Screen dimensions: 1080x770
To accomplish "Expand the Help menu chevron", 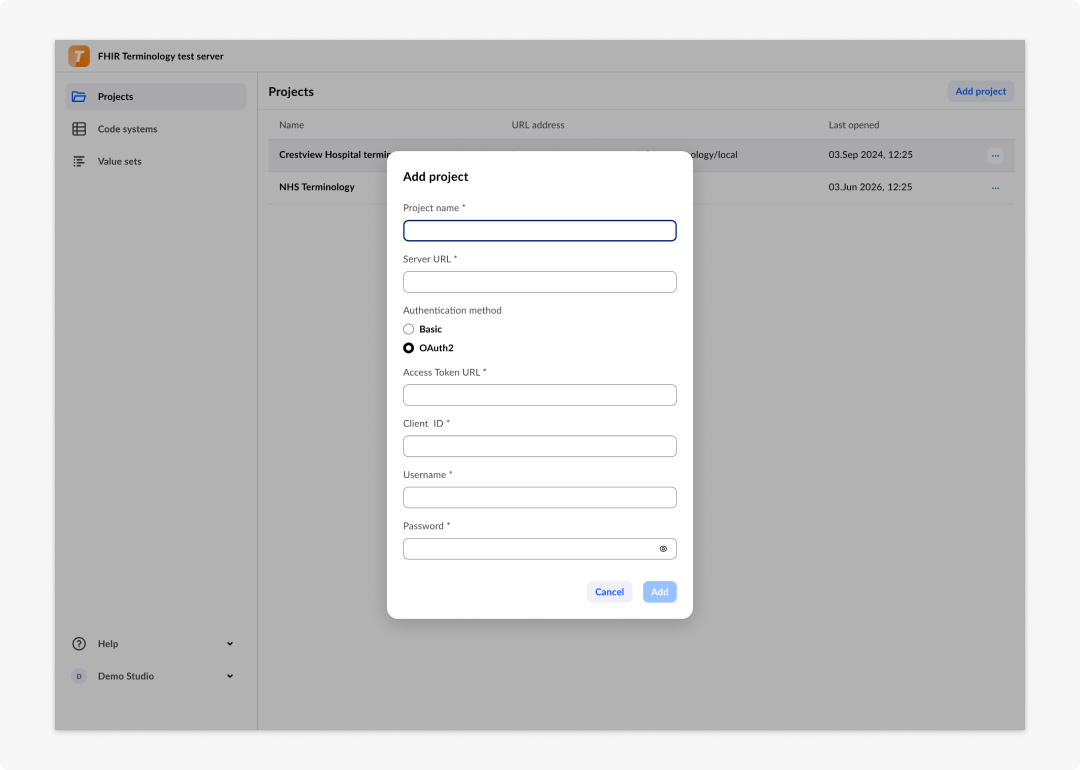I will click(230, 643).
